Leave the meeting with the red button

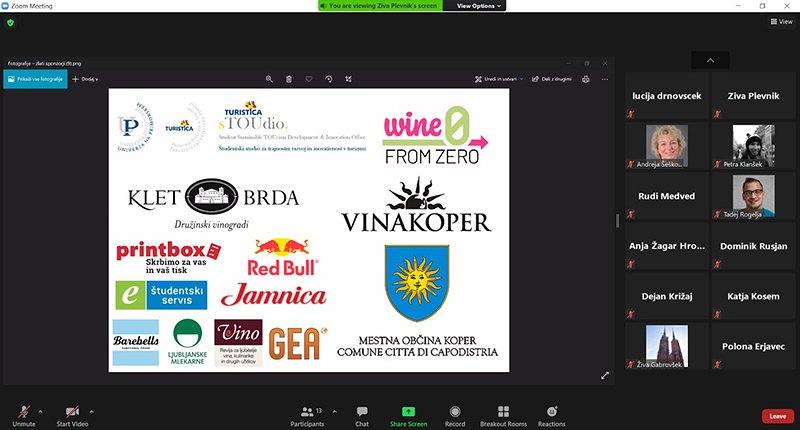coord(778,416)
